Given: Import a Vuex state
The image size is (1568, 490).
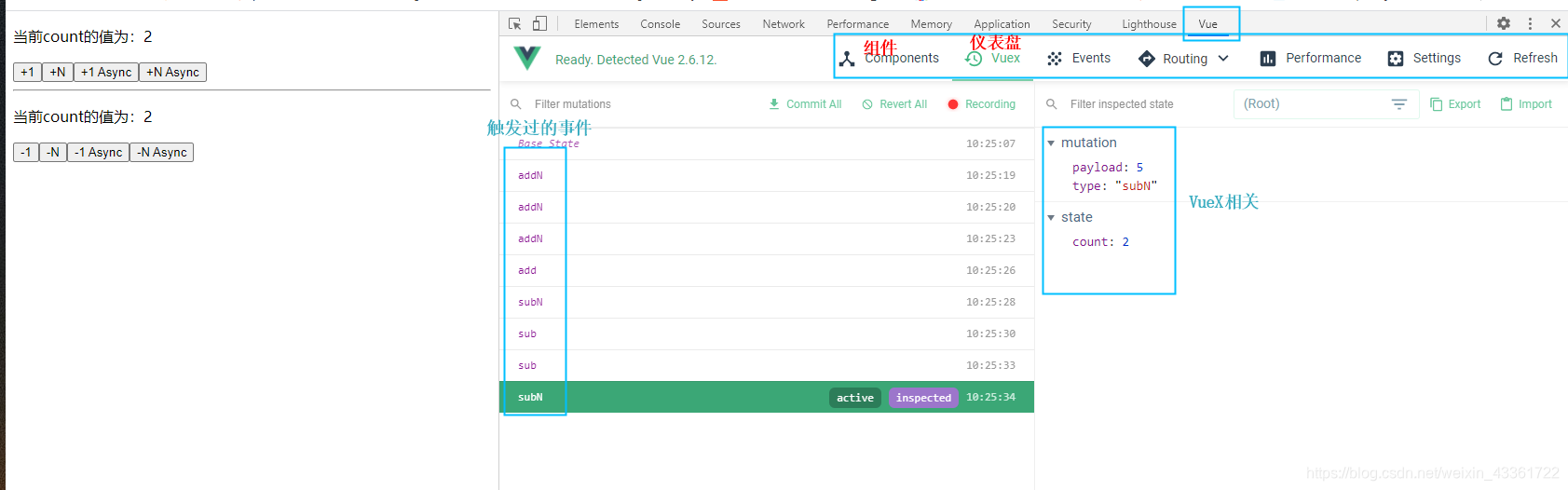Looking at the screenshot, I should 1526,104.
